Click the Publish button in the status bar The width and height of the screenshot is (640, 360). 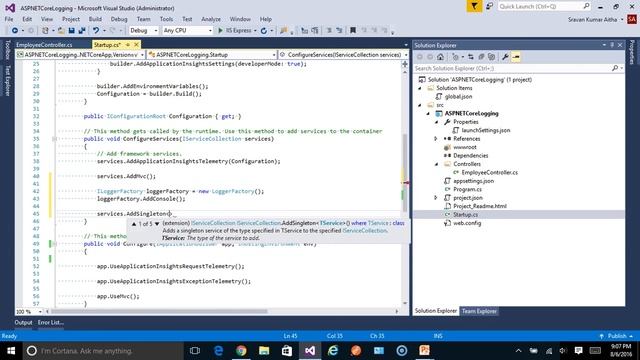click(x=616, y=336)
